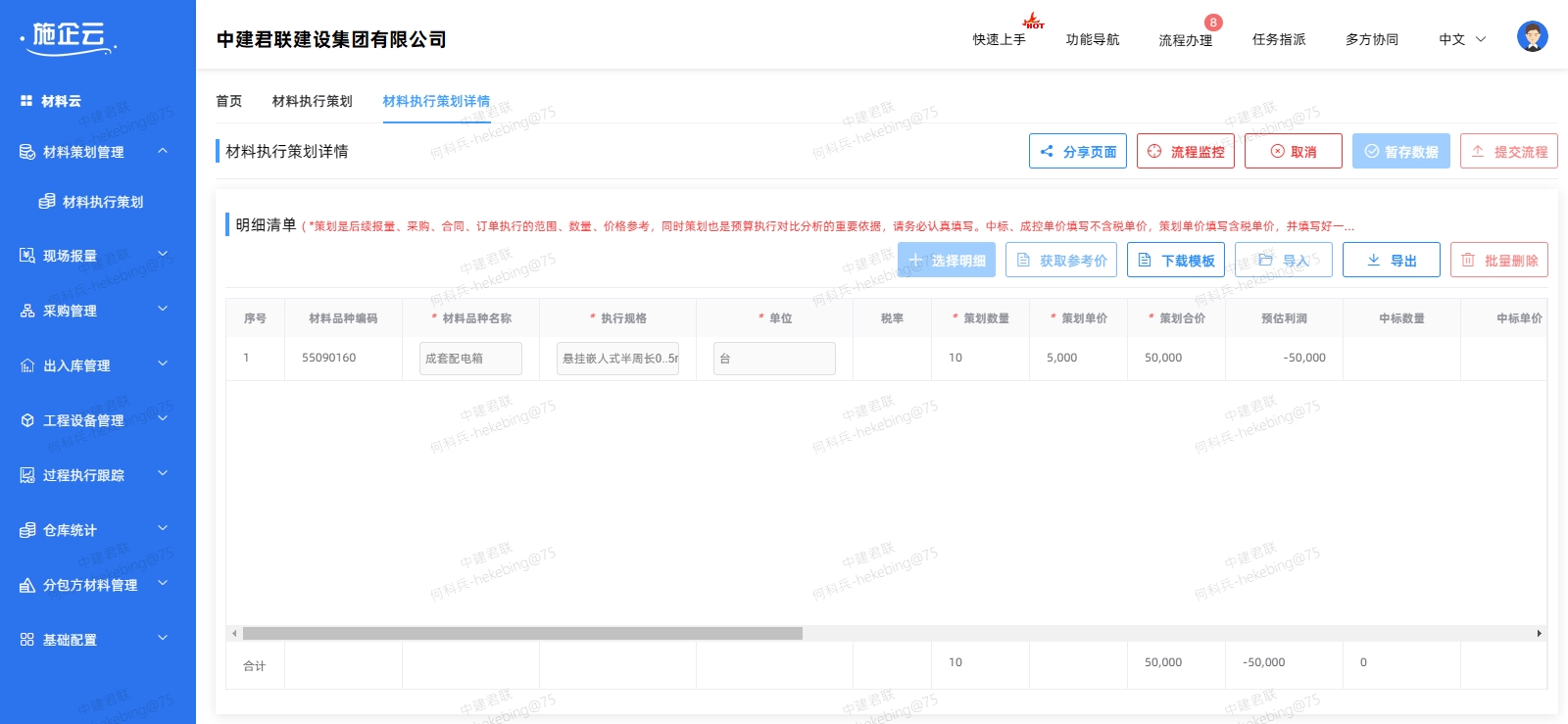Download the template via 下载模板
This screenshot has width=1568, height=724.
point(1175,261)
